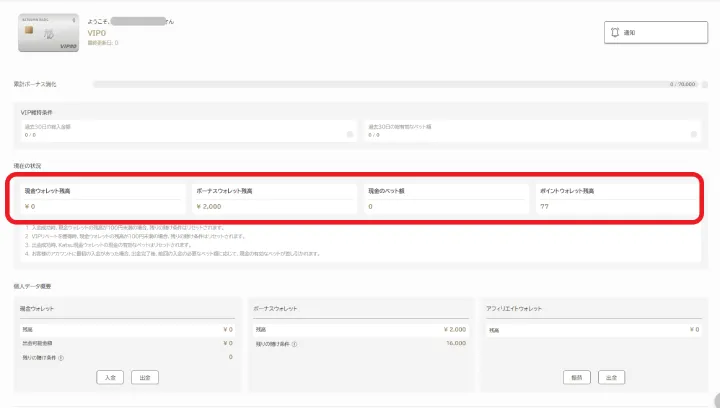Click the gold VIP0 rank text
The image size is (720, 408).
tap(96, 33)
